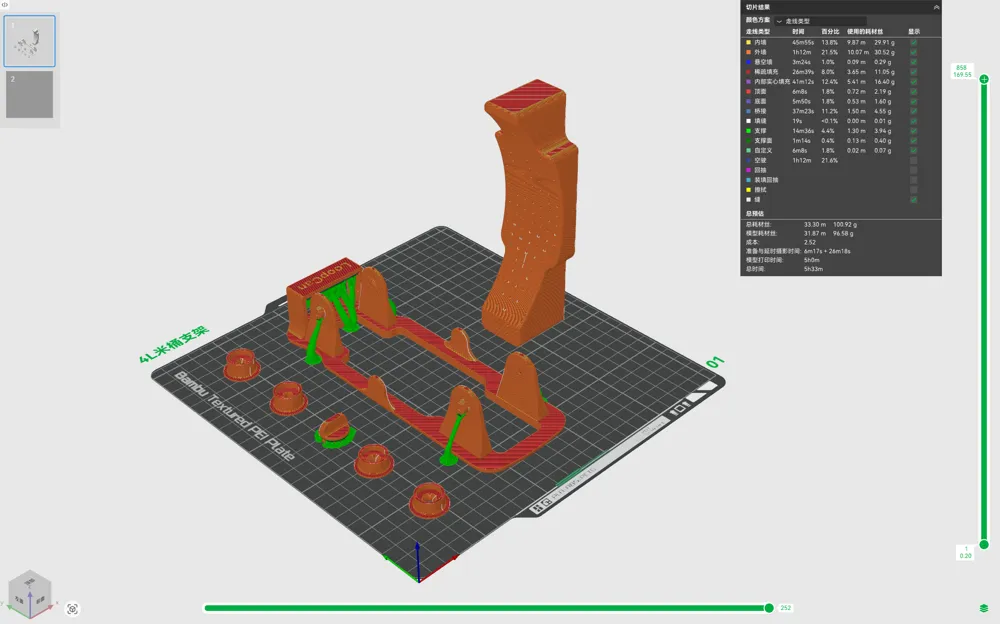Select plate 2 thumbnail

tap(29, 94)
